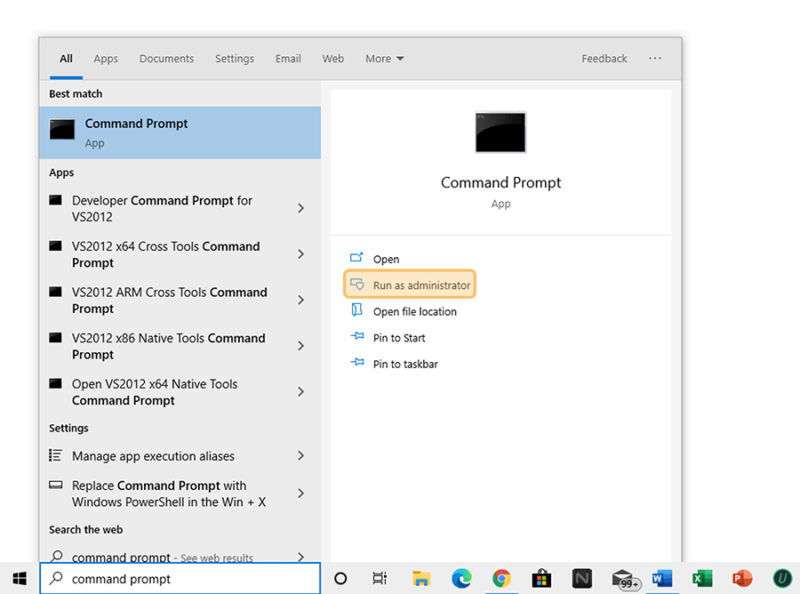Expand Replace Command Prompt with PowerShell arrow
800x594 pixels.
point(301,493)
